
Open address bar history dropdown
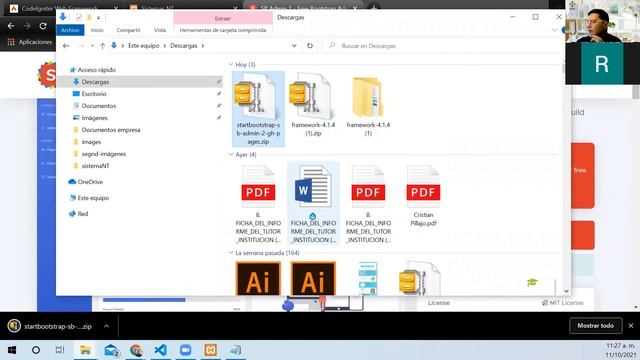coord(294,46)
